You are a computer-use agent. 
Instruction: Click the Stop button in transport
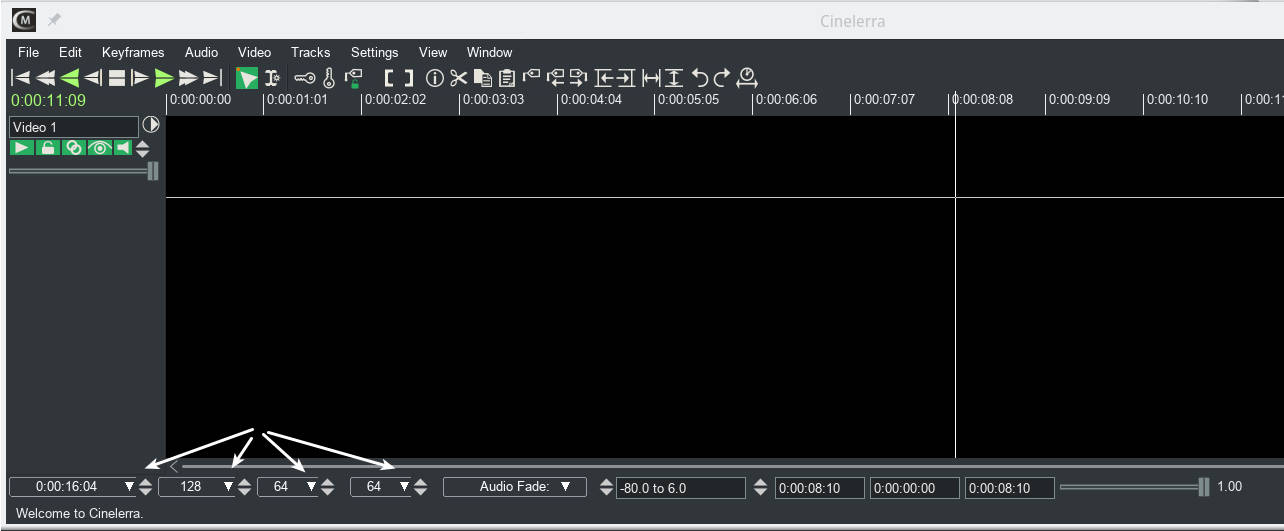[x=117, y=77]
